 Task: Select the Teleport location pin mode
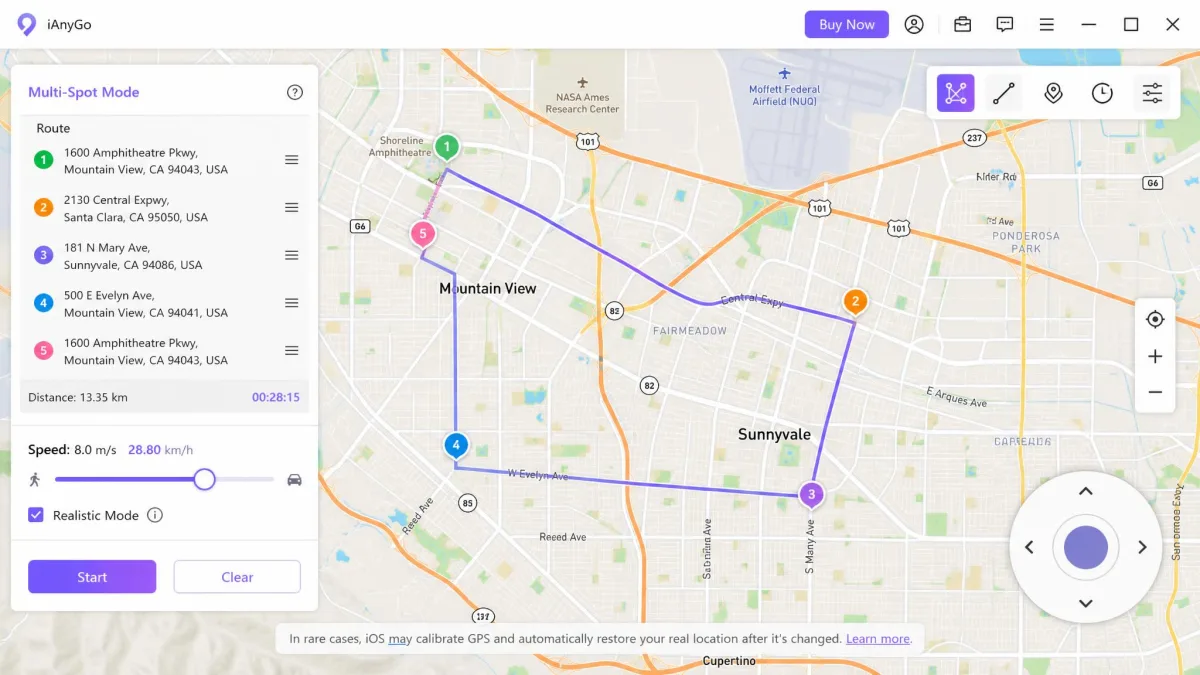coord(1053,93)
